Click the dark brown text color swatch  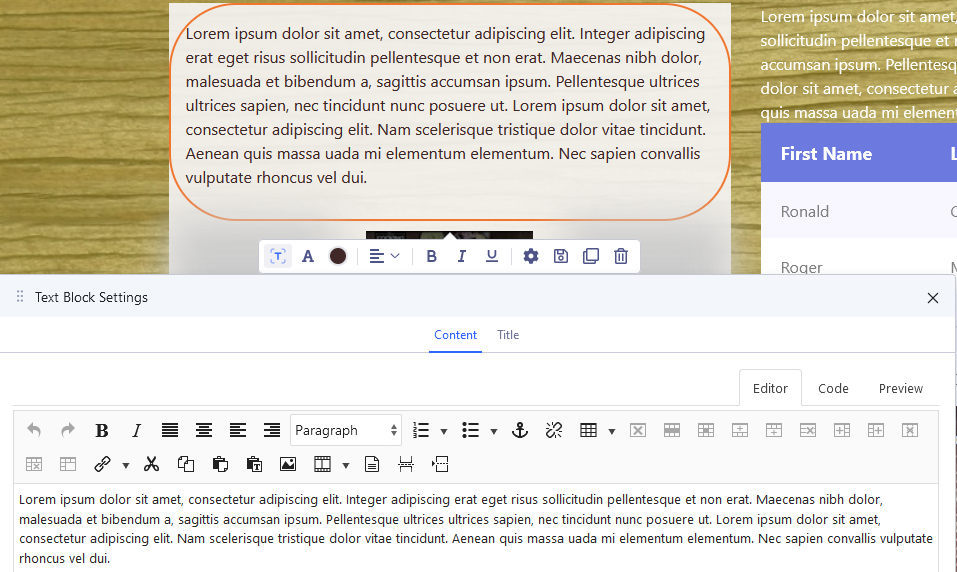(x=338, y=257)
